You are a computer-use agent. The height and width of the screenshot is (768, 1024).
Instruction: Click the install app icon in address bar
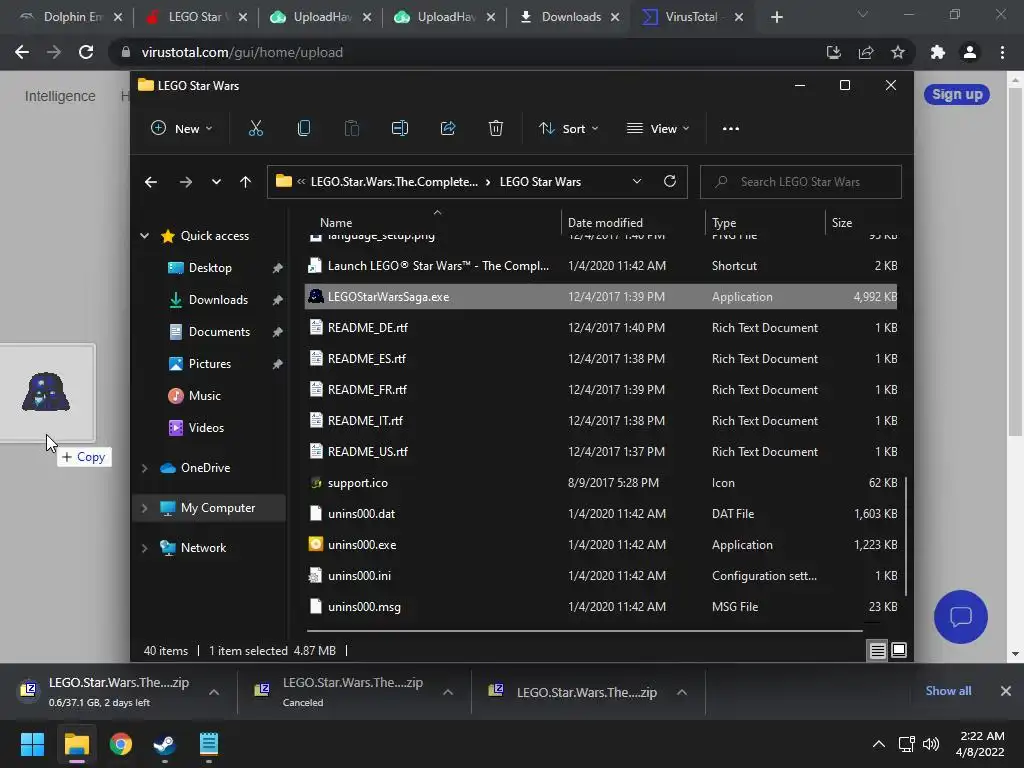point(834,52)
